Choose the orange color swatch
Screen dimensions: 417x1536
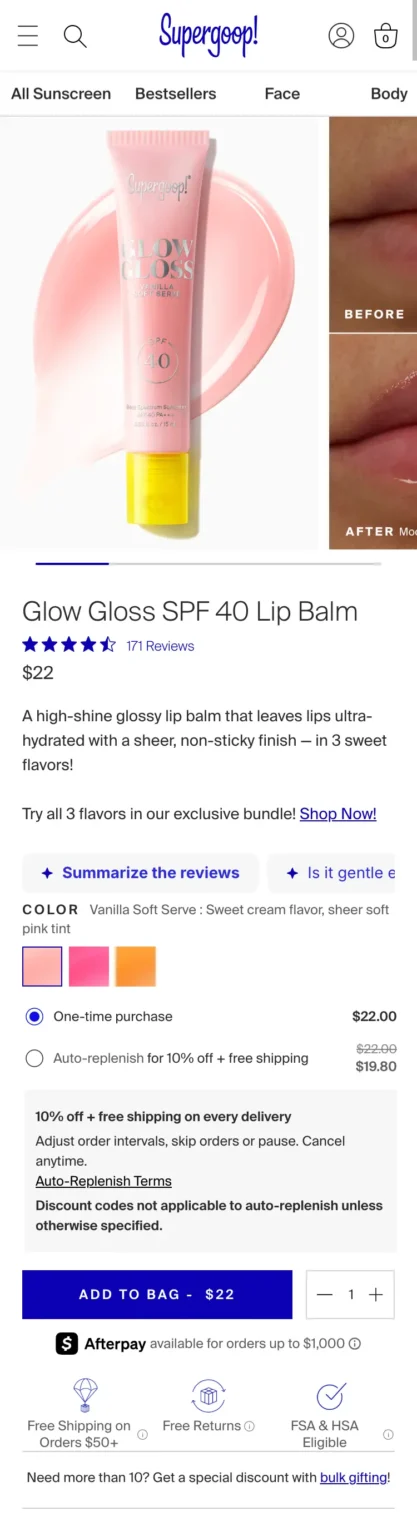(x=135, y=966)
